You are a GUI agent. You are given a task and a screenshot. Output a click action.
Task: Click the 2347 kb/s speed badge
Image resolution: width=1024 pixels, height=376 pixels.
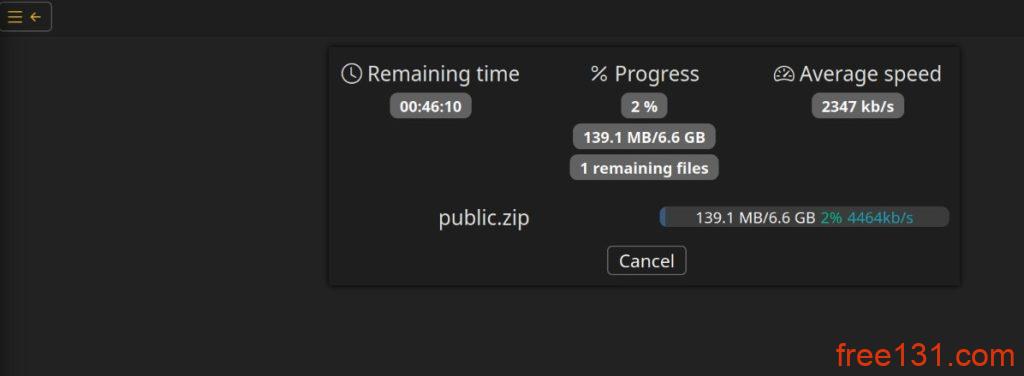tap(857, 106)
